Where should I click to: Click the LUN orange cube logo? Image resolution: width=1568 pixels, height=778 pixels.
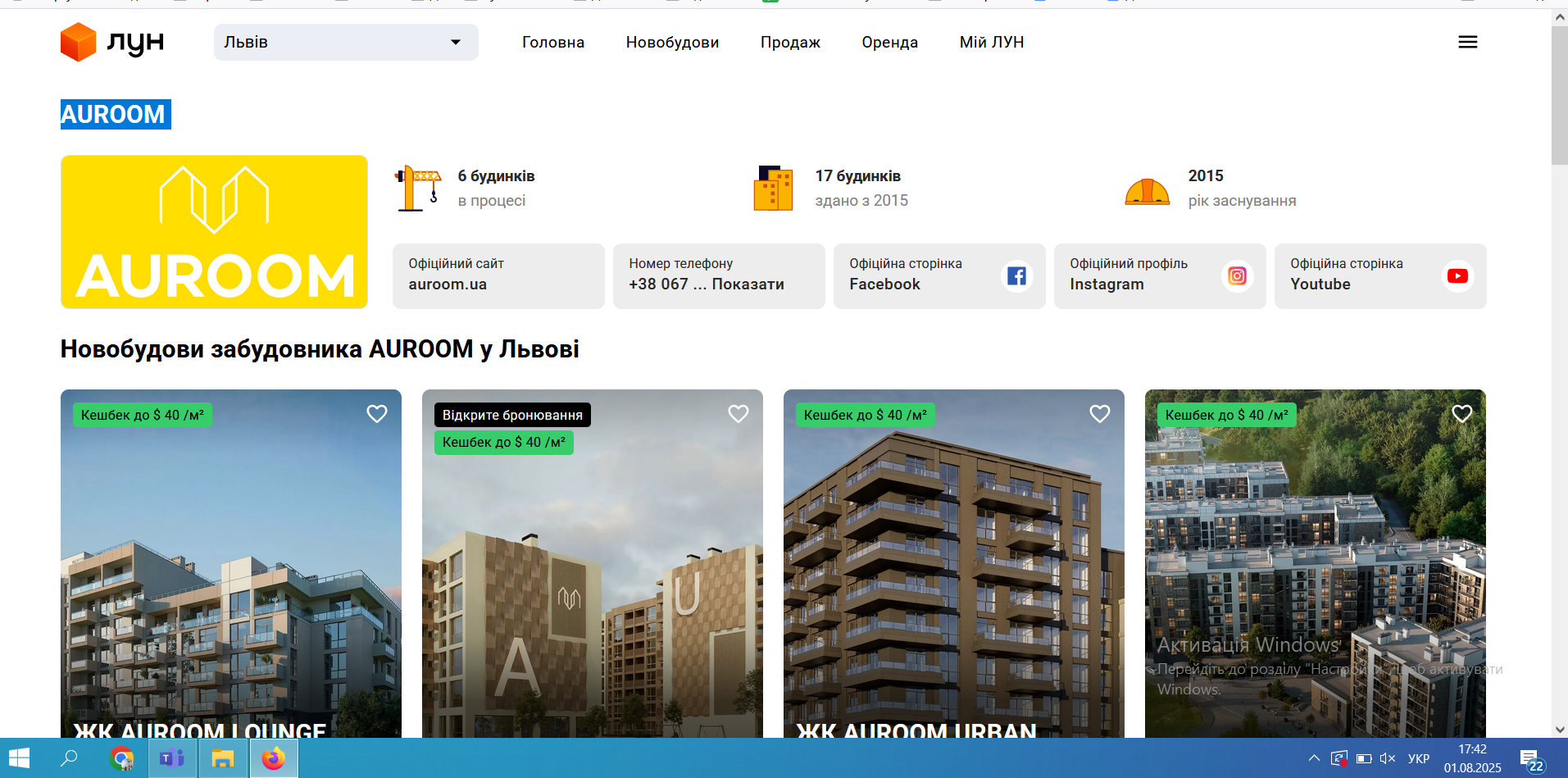pos(79,42)
